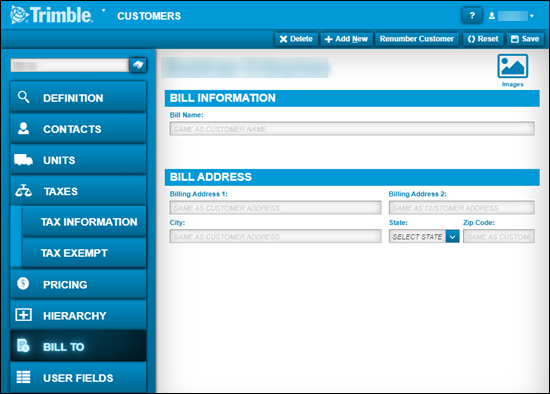Select the Tax Exempt sub-item
Image resolution: width=550 pixels, height=394 pixels.
coord(84,253)
